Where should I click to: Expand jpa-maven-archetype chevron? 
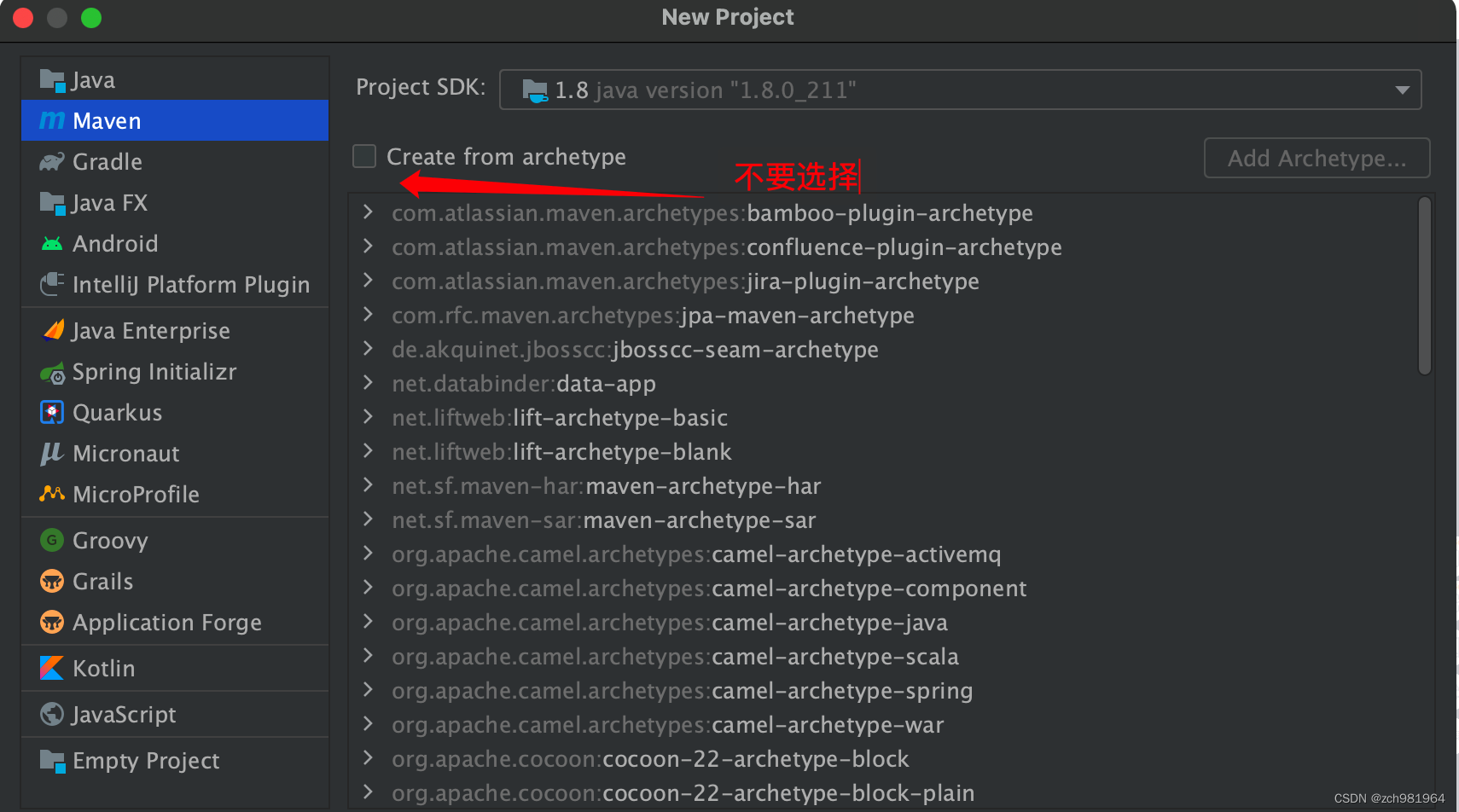(x=368, y=314)
